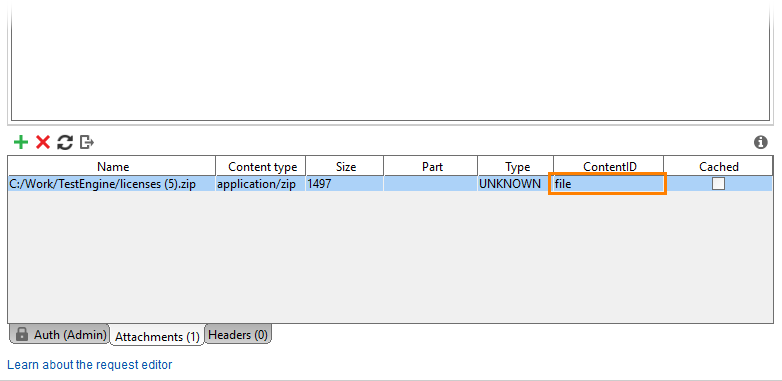Export attachment with the arrow-out icon
This screenshot has width=782, height=381.
click(87, 143)
